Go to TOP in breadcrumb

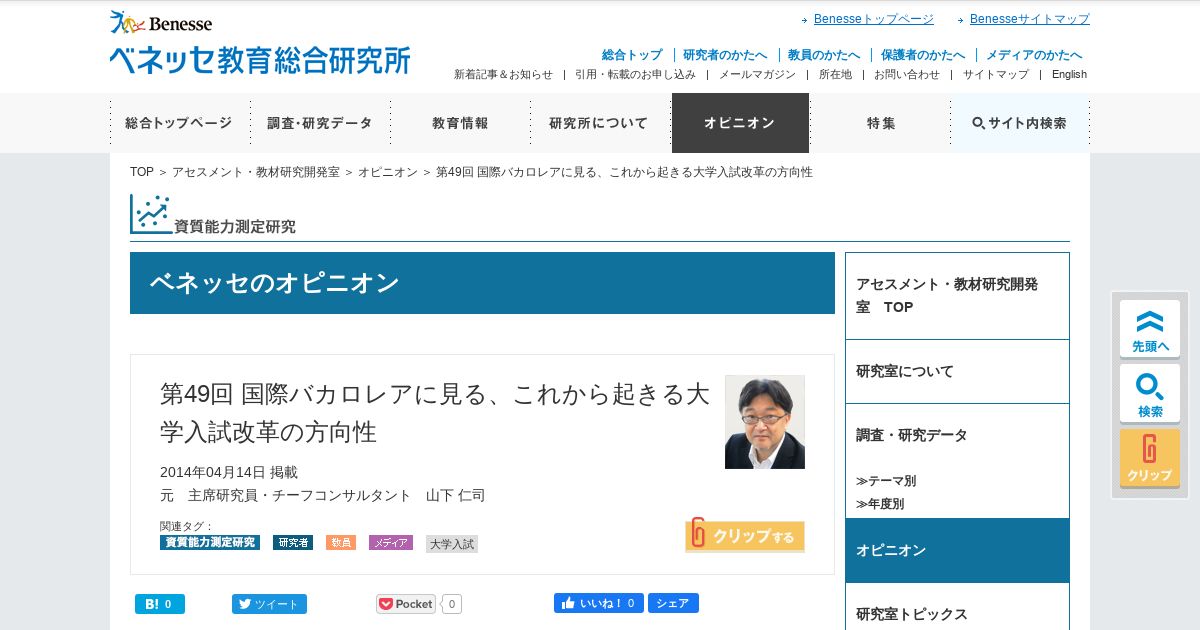click(x=142, y=172)
